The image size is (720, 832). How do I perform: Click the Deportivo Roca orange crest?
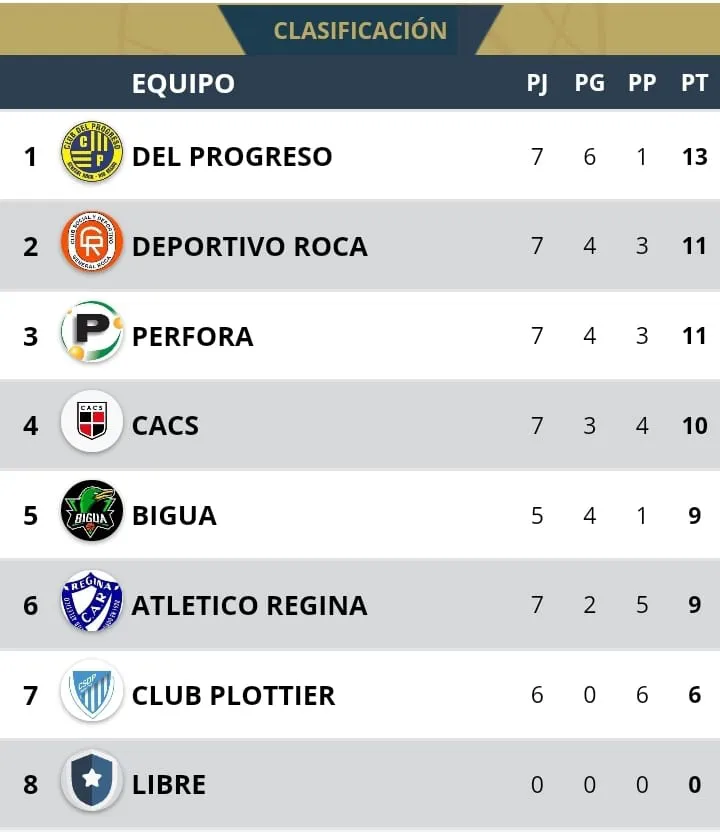(92, 245)
